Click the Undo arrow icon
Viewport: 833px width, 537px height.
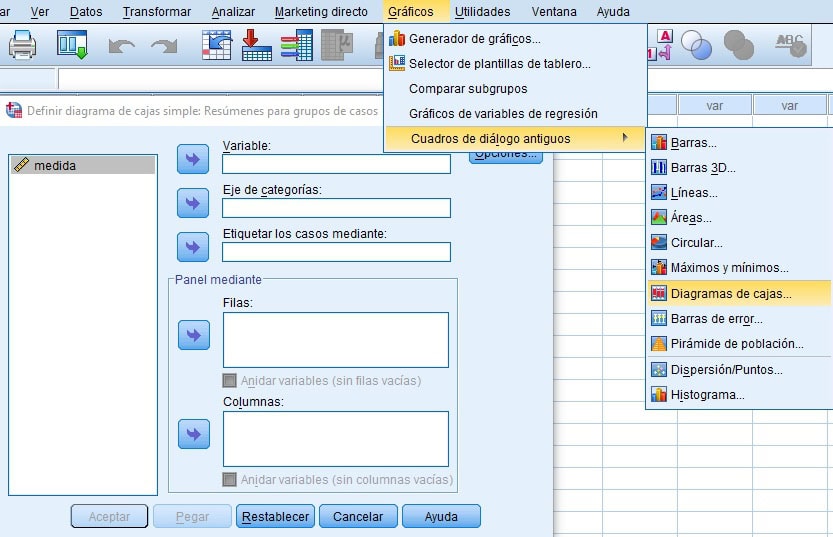(121, 46)
